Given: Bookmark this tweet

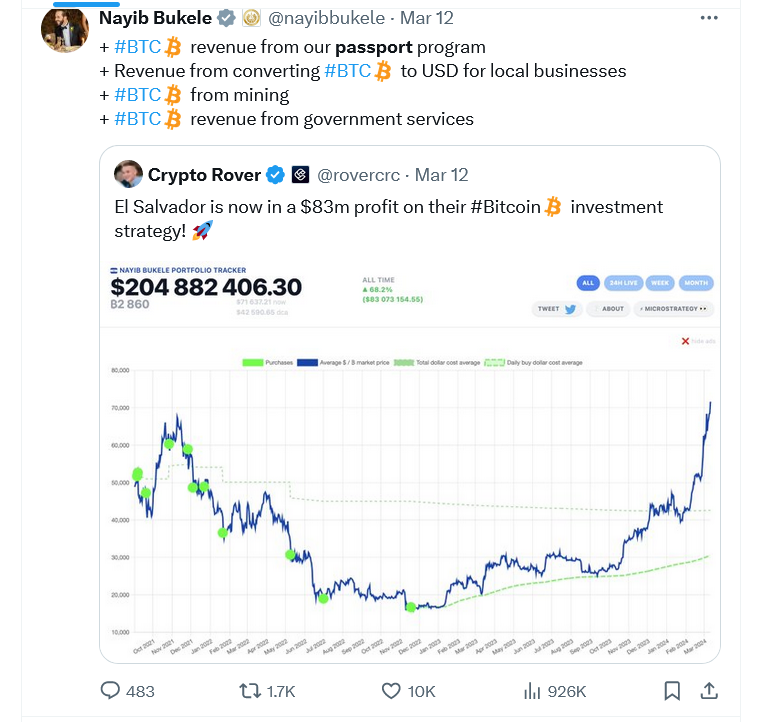Looking at the screenshot, I should click(x=673, y=690).
